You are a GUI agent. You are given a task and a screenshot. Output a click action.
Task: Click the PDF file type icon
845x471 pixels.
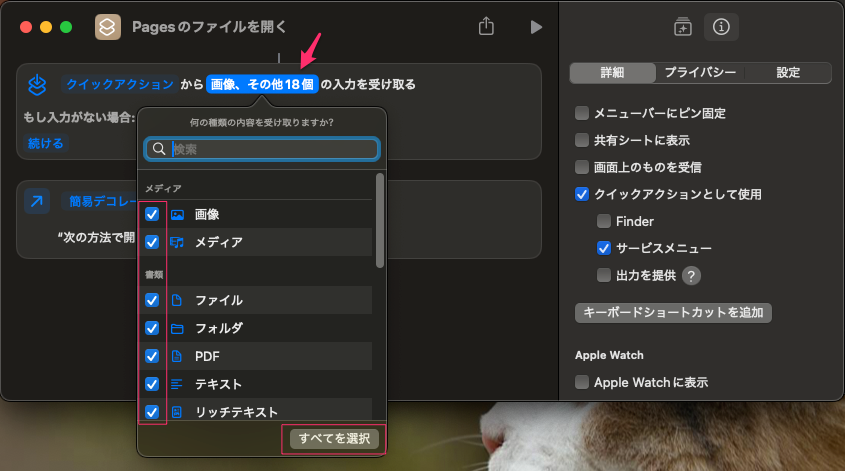(x=177, y=356)
